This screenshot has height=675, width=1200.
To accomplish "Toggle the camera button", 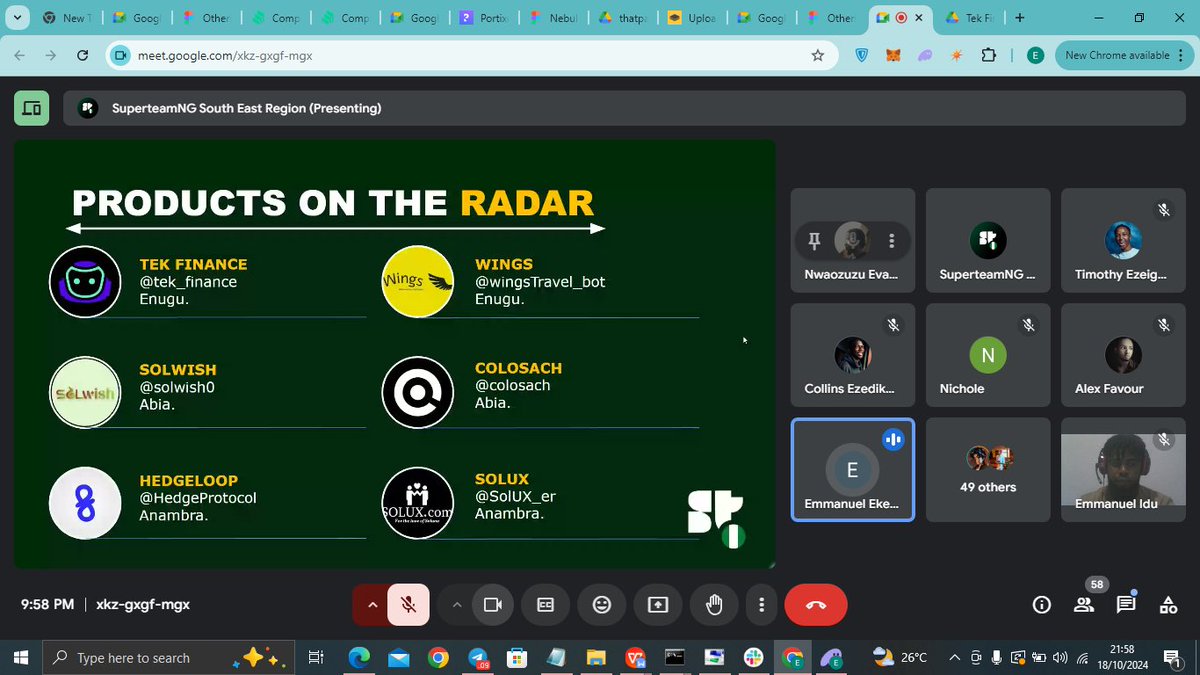I will (x=492, y=604).
